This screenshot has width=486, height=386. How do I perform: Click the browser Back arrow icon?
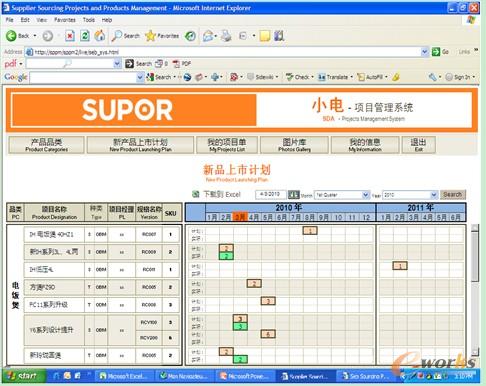[x=11, y=36]
